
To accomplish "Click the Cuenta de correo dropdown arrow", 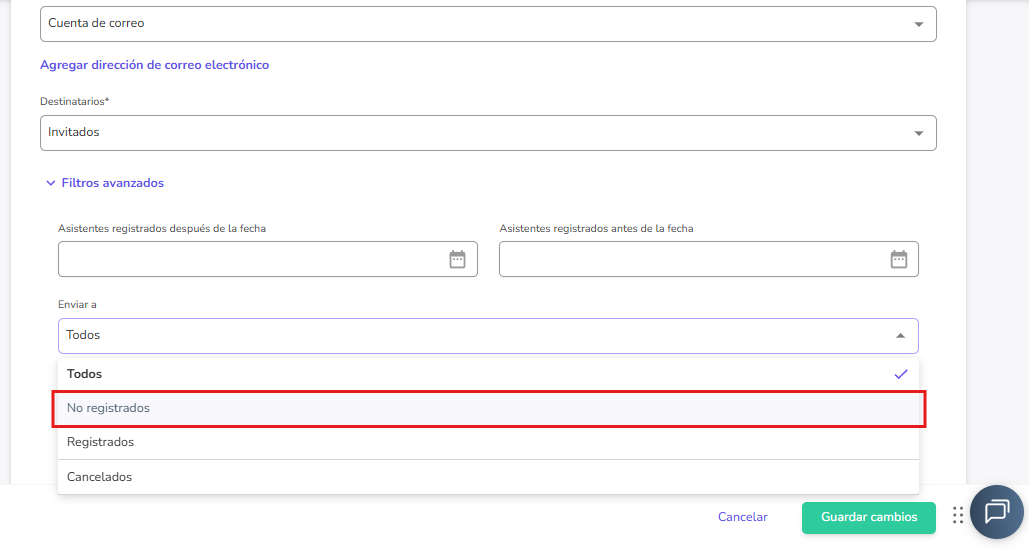I will pos(918,24).
